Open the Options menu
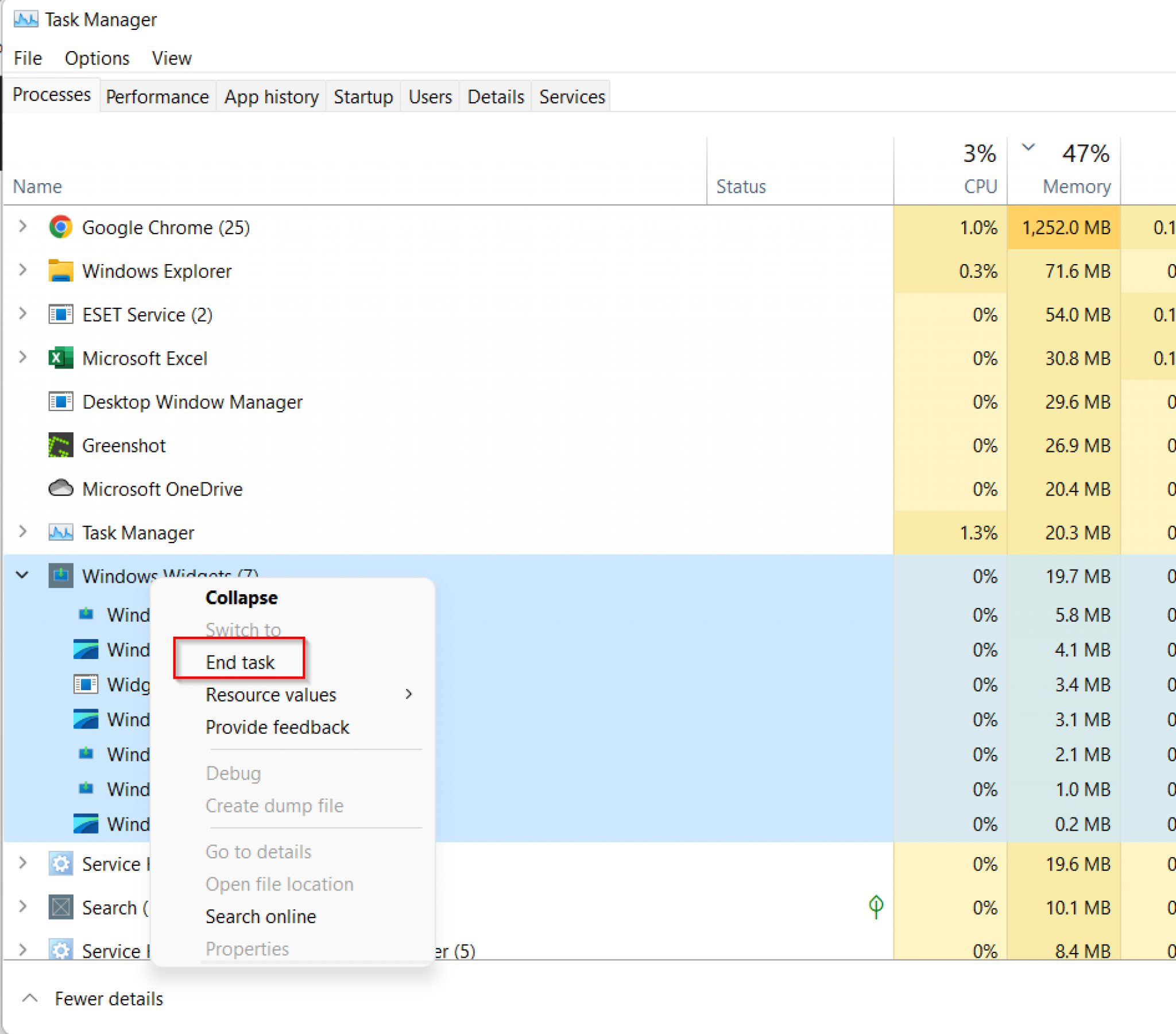The width and height of the screenshot is (1176, 1034). coord(96,58)
